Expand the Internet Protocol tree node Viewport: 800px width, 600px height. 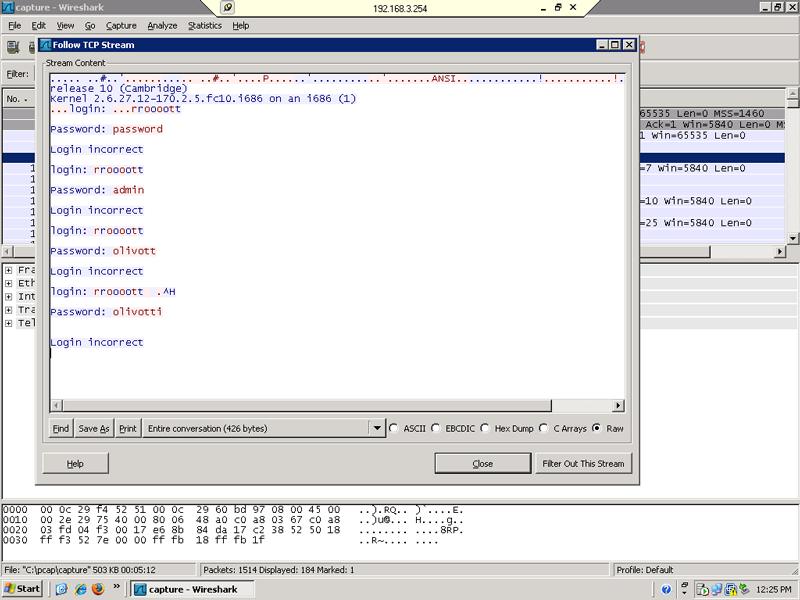tap(9, 296)
